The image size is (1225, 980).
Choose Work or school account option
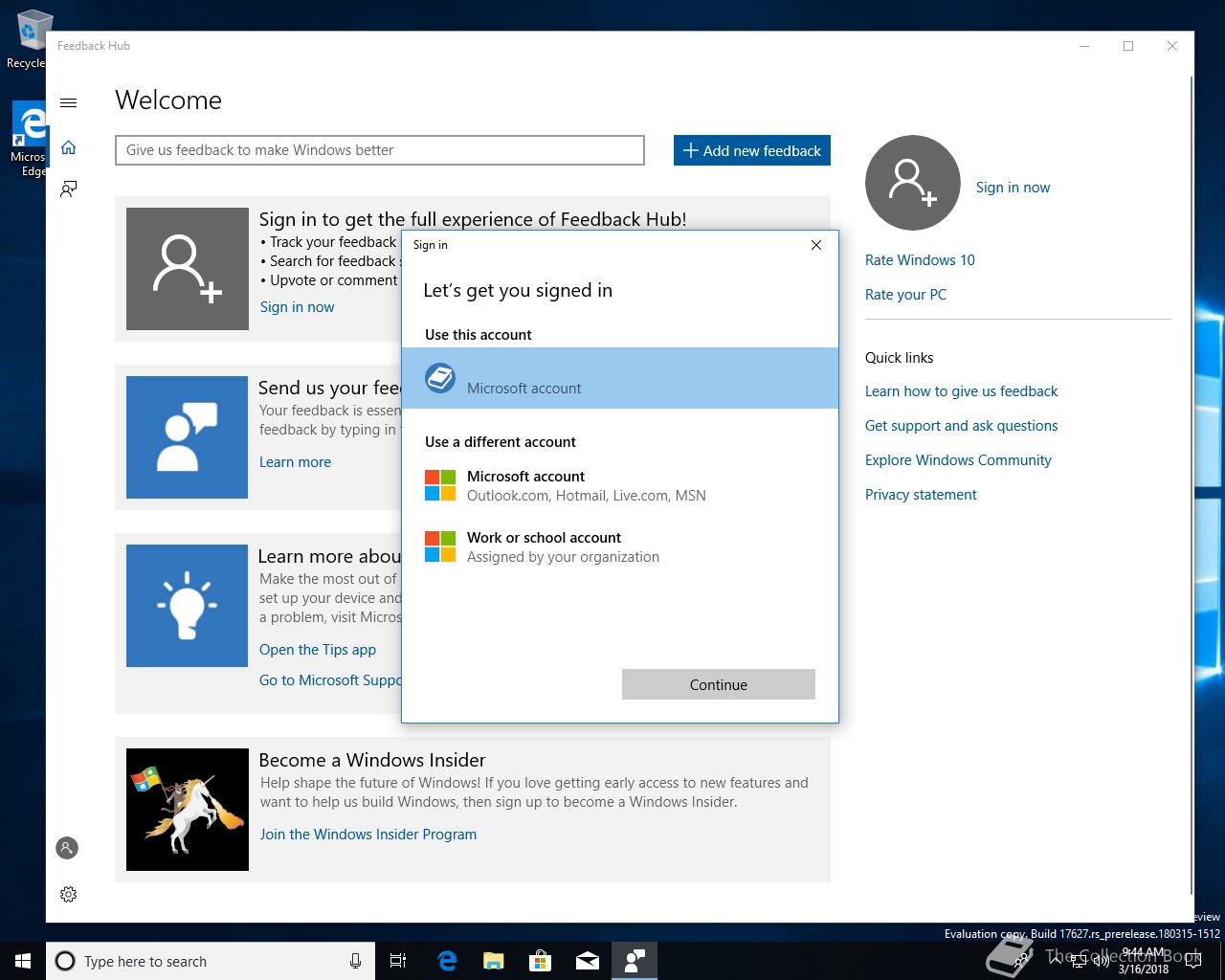coord(620,546)
